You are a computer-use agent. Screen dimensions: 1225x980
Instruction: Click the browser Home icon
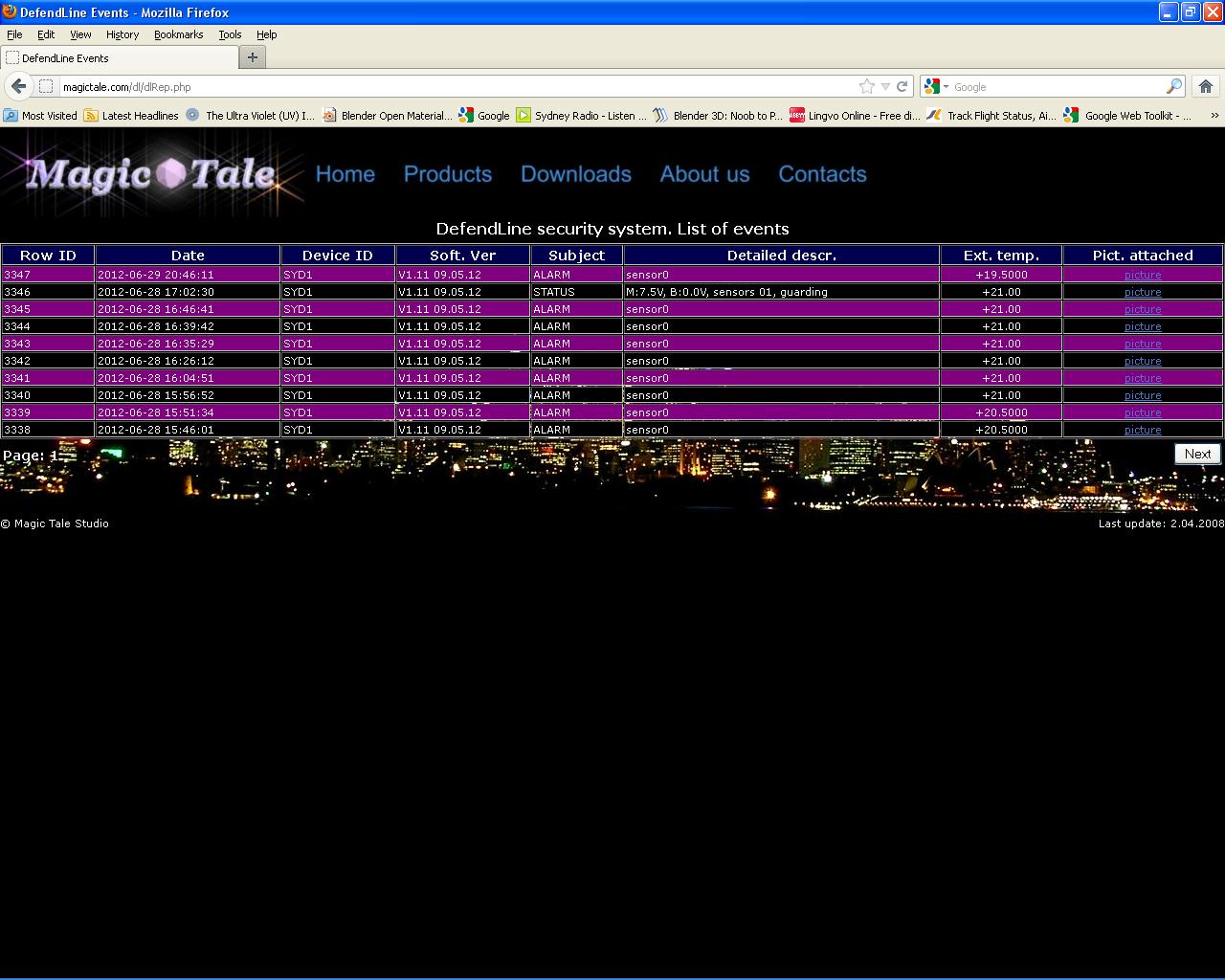1205,86
